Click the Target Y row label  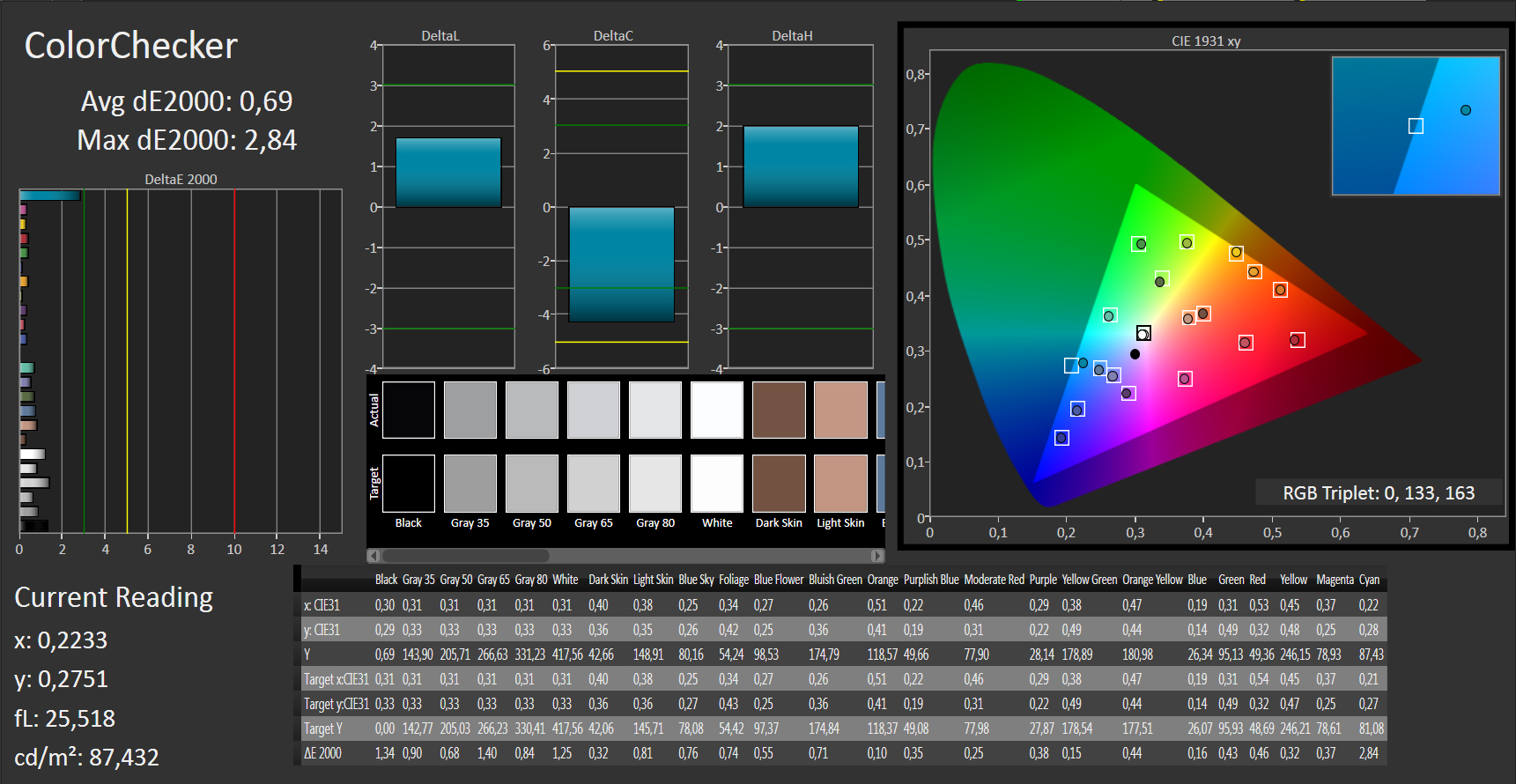322,729
